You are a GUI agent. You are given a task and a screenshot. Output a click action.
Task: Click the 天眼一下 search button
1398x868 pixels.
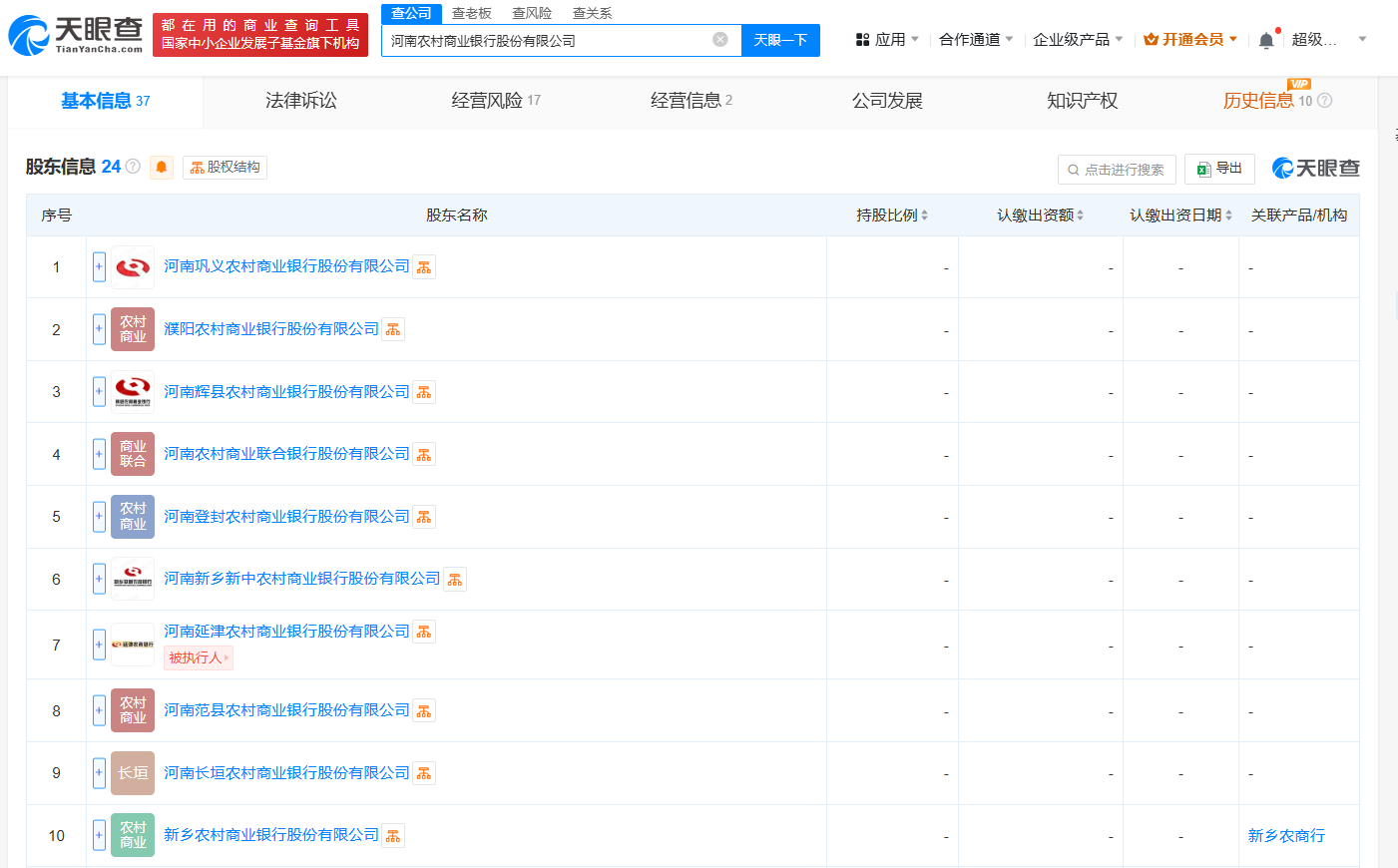[x=780, y=40]
